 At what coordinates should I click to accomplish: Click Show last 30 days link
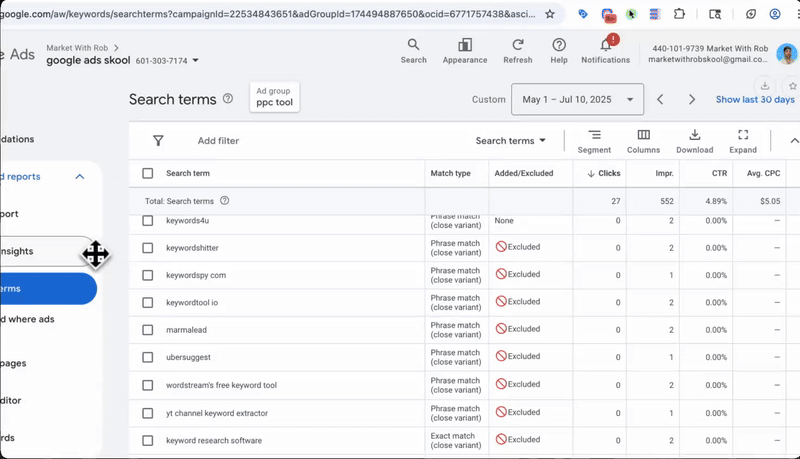click(x=755, y=99)
